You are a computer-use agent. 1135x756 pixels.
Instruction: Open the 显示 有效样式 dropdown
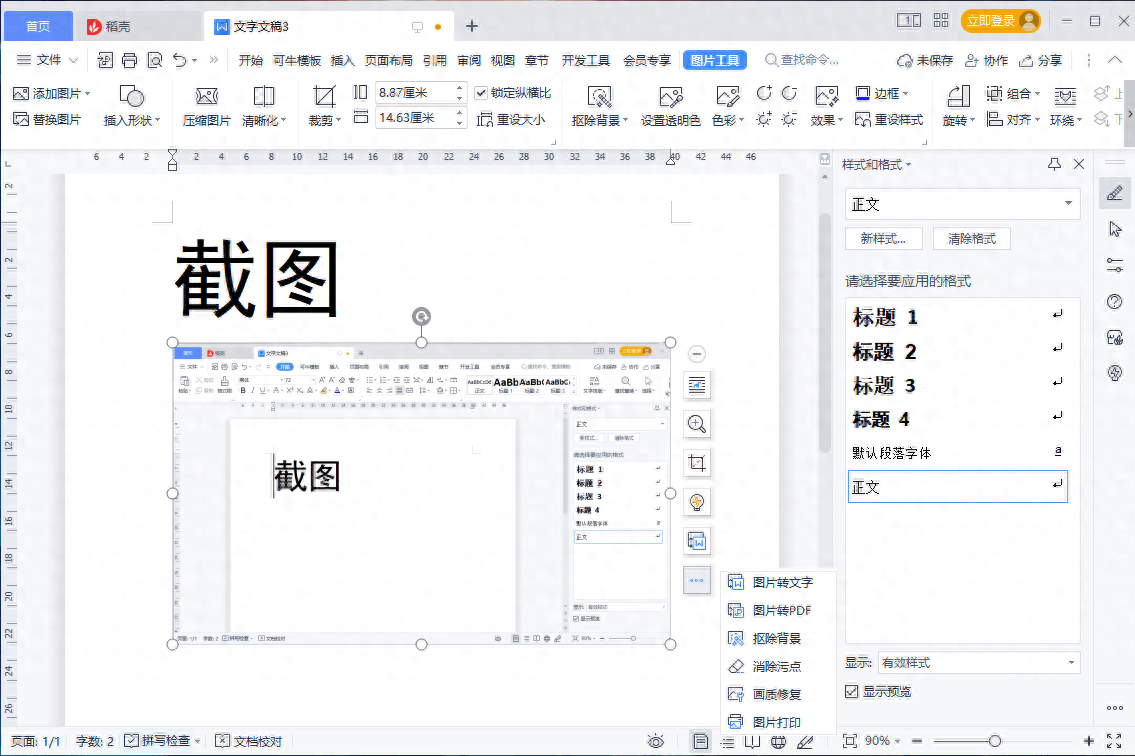pyautogui.click(x=1072, y=663)
